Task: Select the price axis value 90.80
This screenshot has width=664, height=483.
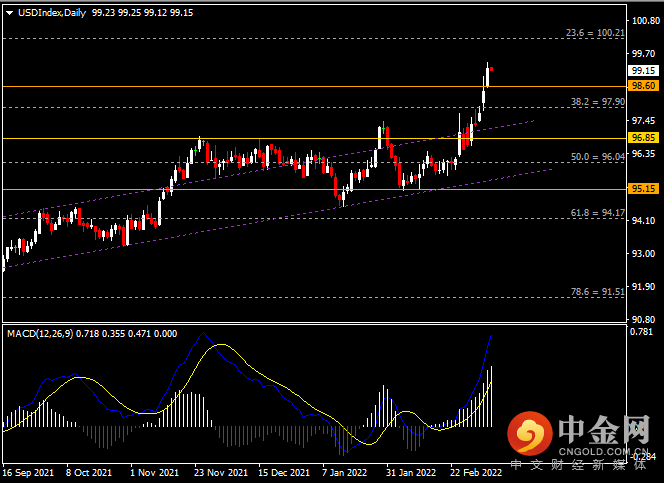Action: click(643, 320)
